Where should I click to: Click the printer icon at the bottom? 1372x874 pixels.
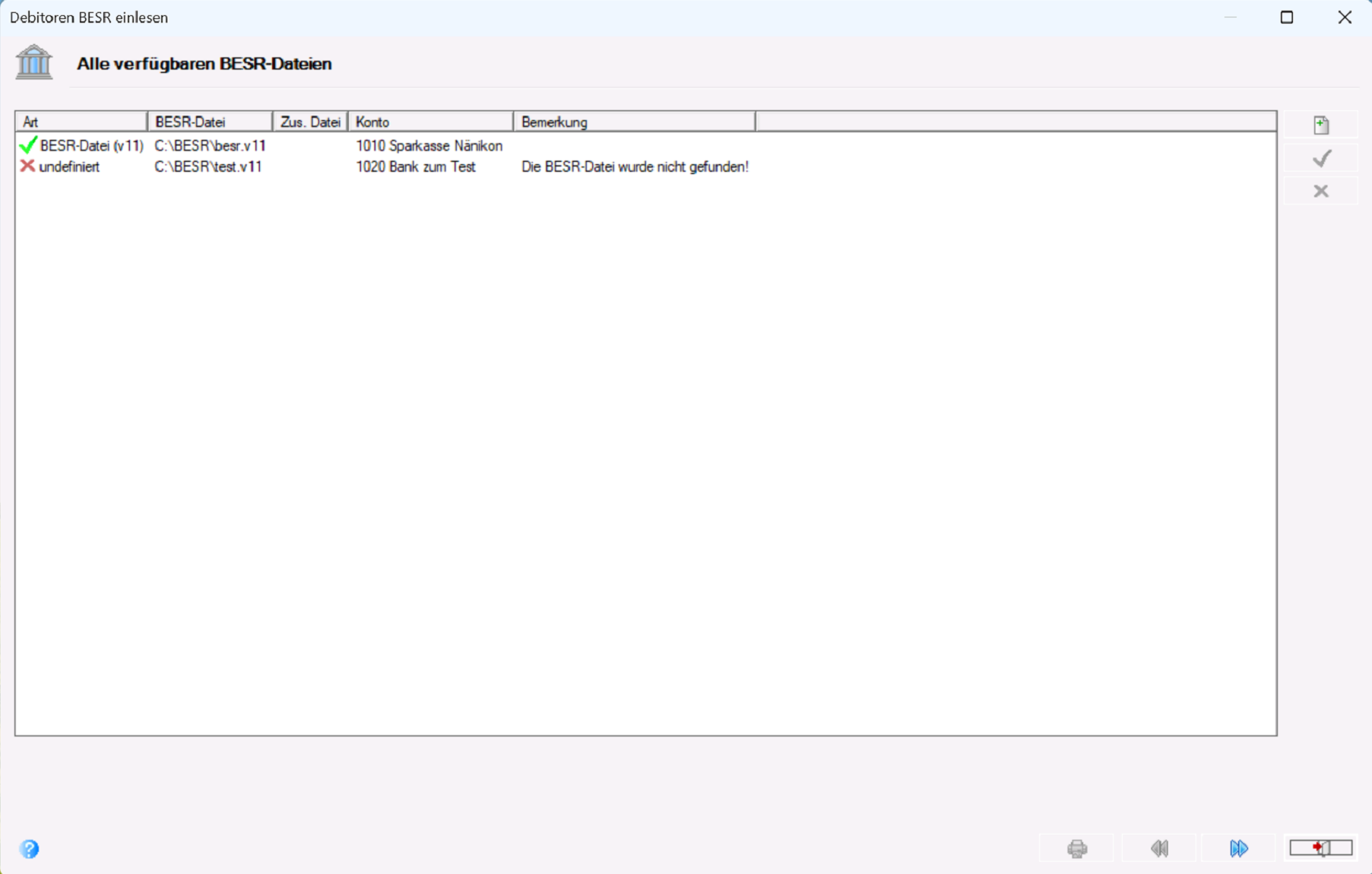click(x=1077, y=848)
